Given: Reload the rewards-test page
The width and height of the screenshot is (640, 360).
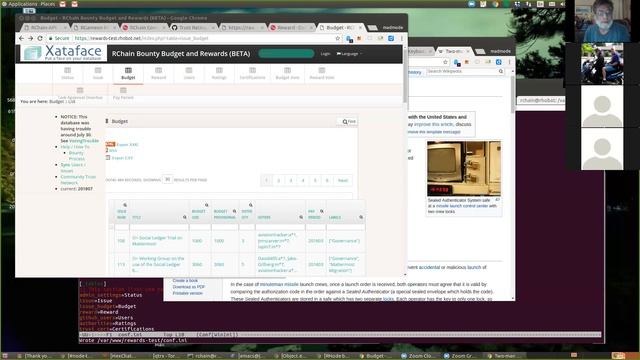Looking at the screenshot, I should click(40, 38).
